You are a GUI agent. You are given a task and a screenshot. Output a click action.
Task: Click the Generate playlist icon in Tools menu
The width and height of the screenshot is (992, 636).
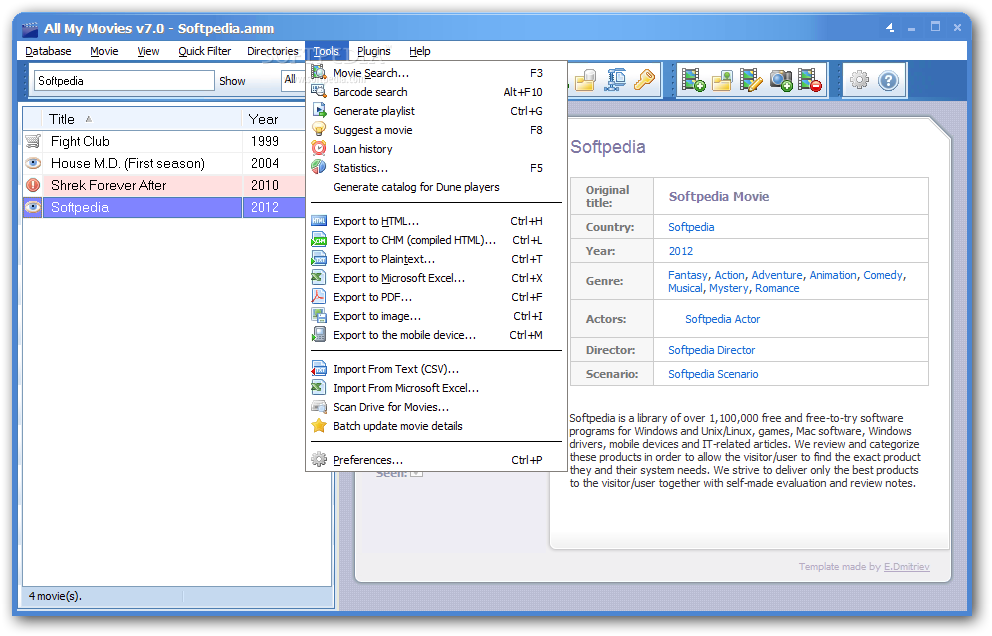319,111
